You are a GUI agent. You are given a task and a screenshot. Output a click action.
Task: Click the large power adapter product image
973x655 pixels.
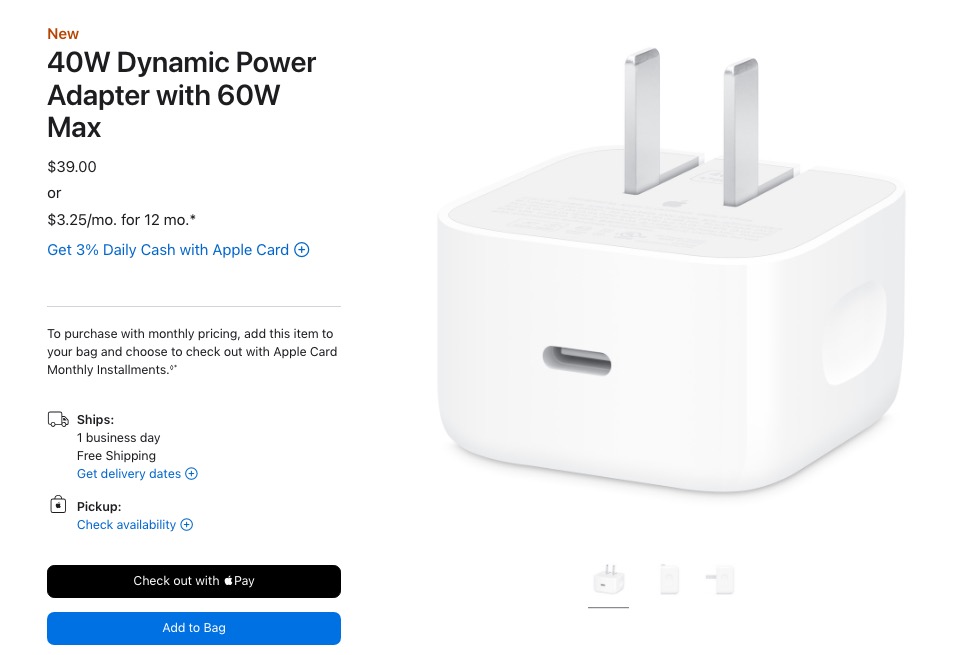click(x=672, y=271)
